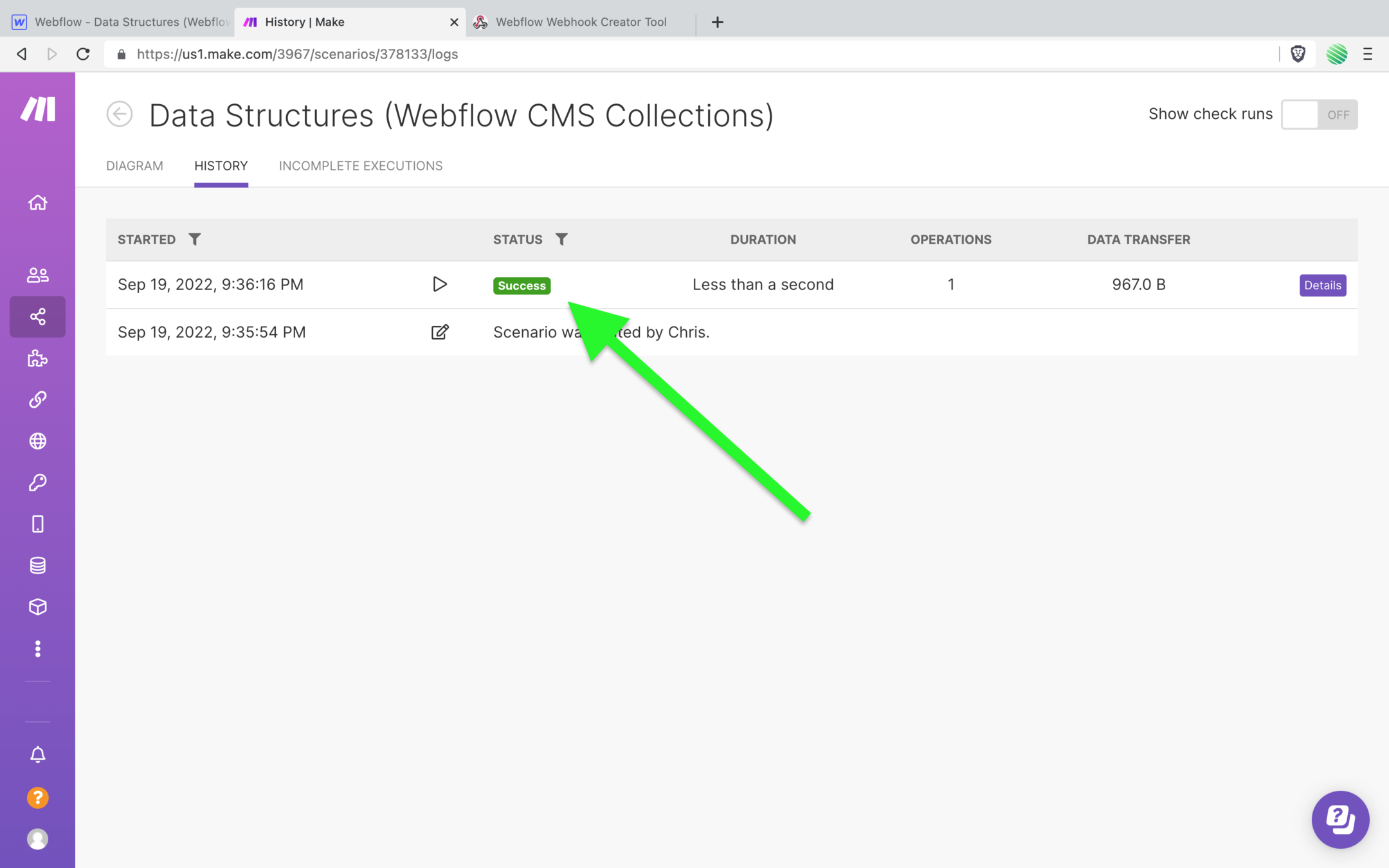This screenshot has height=868, width=1389.
Task: Click the DATA TRANSFER column header
Action: point(1138,239)
